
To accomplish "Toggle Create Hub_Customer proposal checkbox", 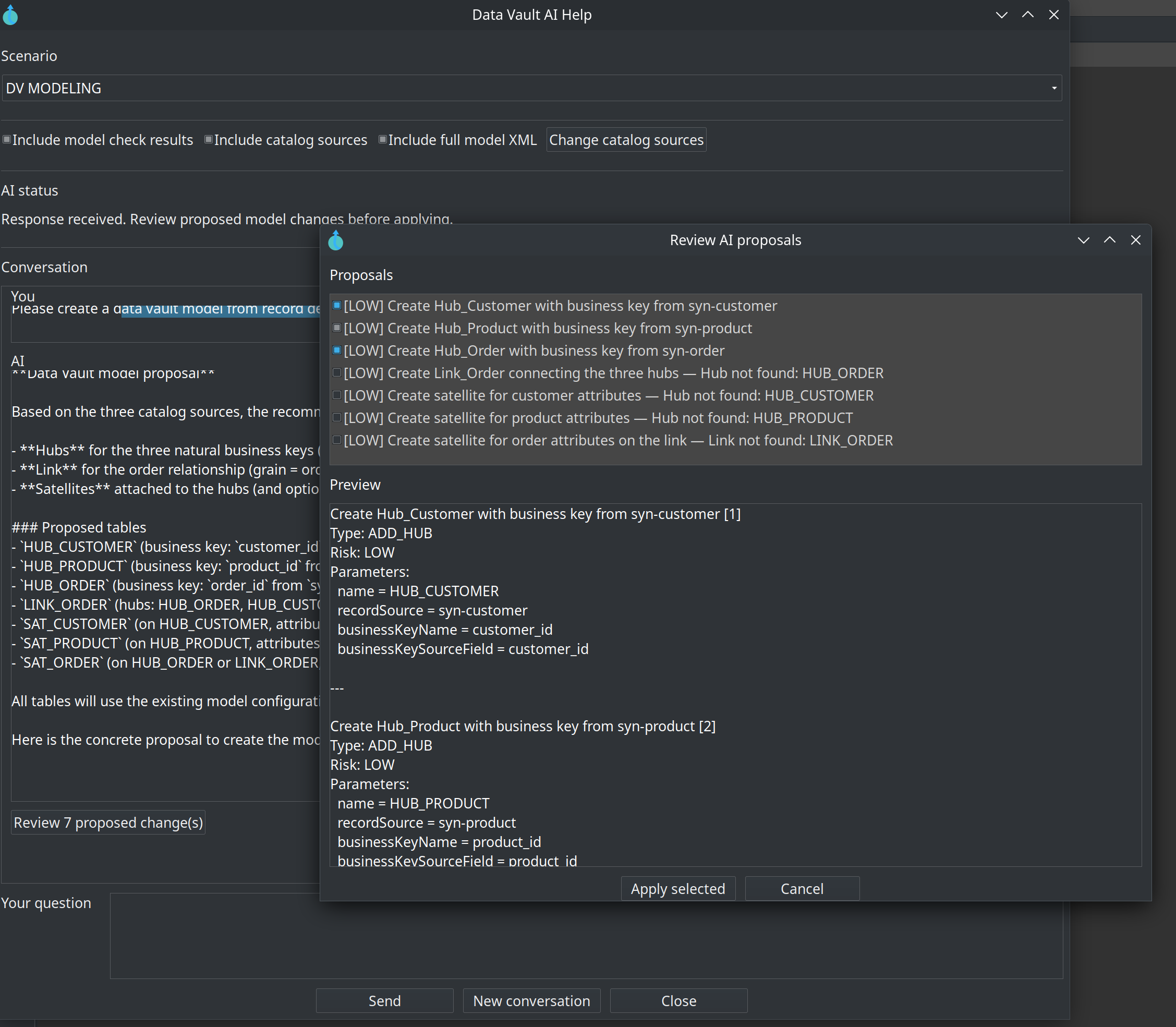I will [337, 306].
